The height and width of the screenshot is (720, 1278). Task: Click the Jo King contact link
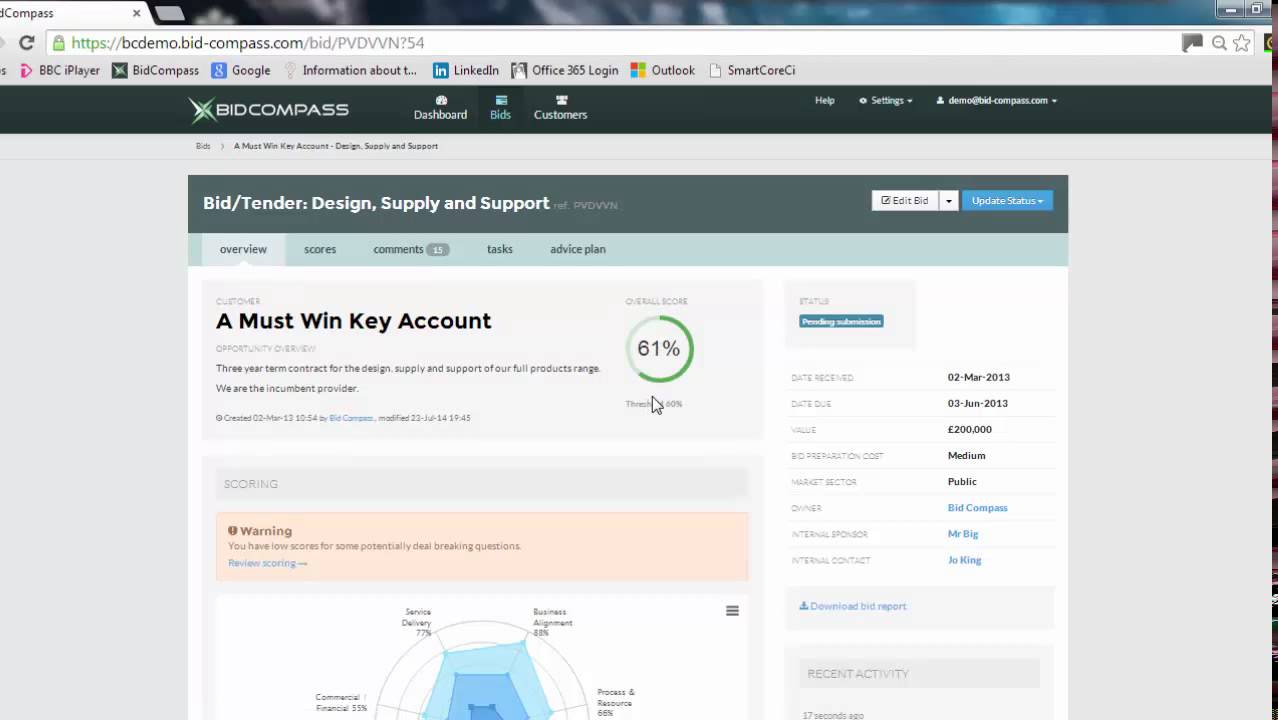(x=965, y=560)
